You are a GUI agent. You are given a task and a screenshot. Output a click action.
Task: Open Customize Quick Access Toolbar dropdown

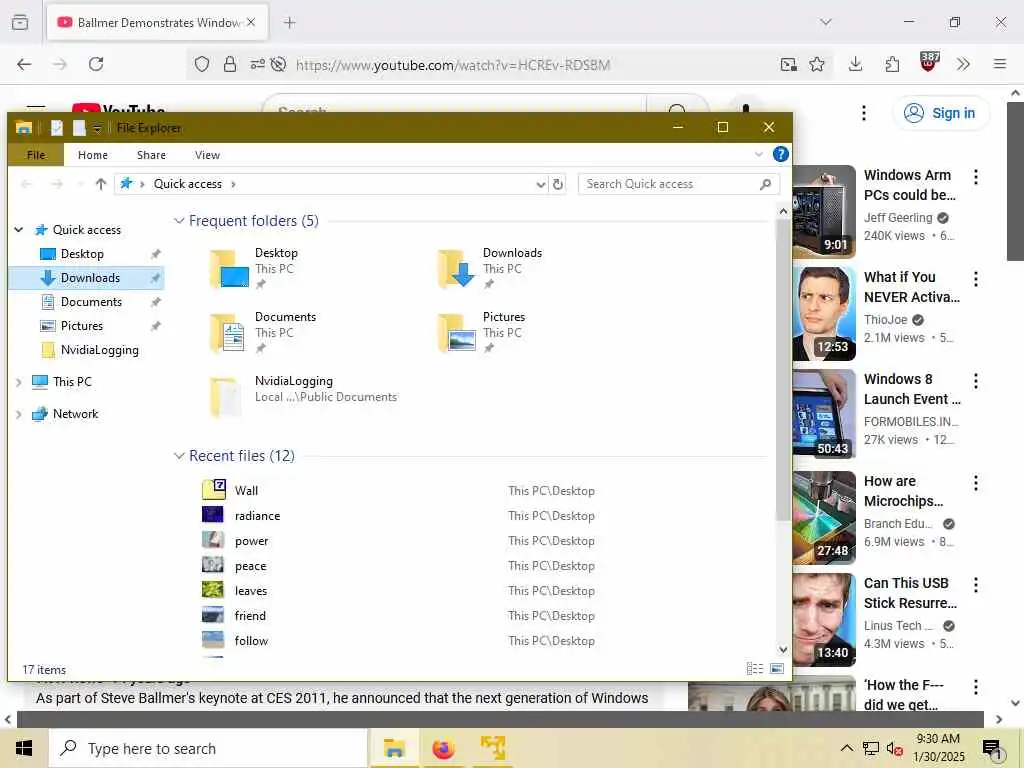pyautogui.click(x=97, y=129)
